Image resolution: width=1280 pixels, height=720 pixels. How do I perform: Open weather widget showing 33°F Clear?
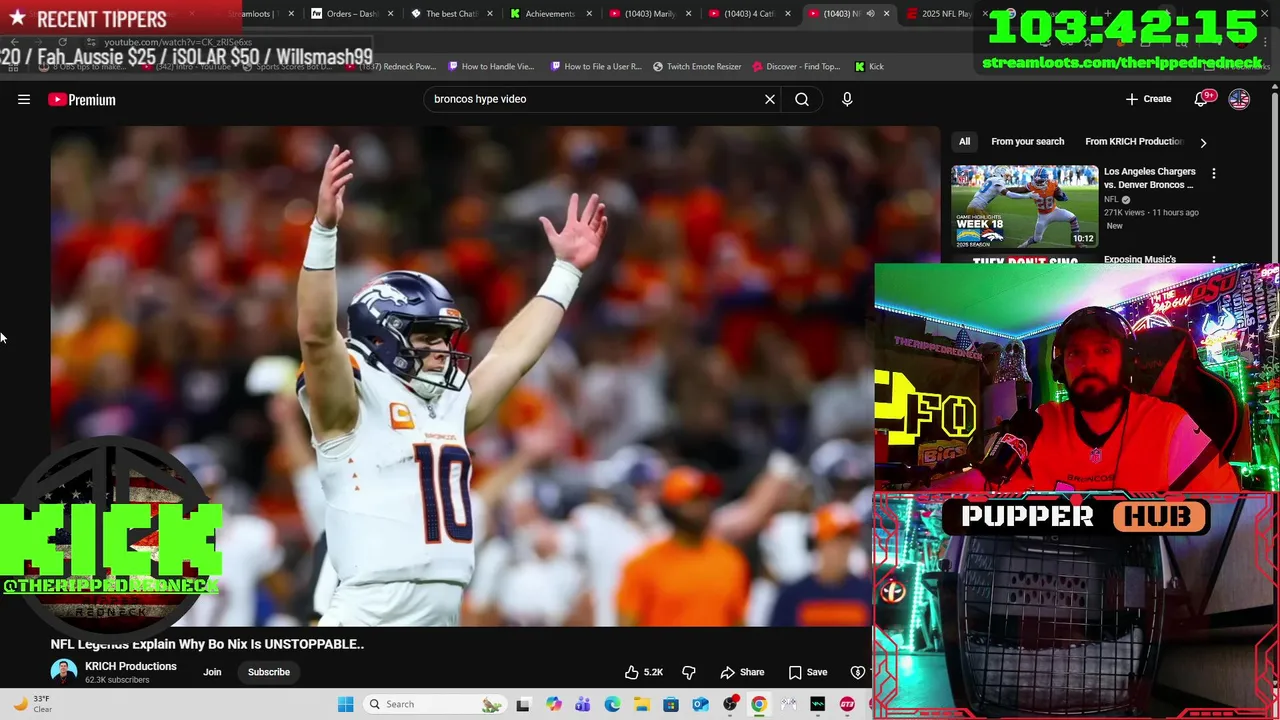click(x=32, y=704)
